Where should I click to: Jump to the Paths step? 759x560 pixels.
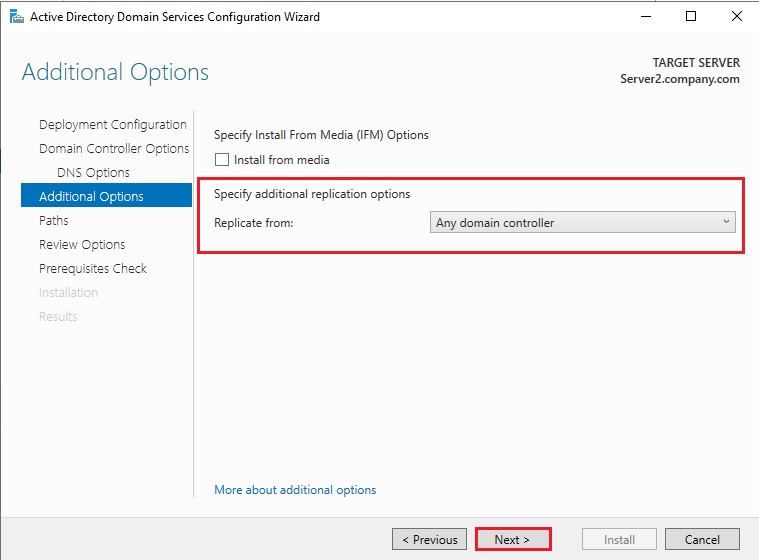tap(54, 221)
